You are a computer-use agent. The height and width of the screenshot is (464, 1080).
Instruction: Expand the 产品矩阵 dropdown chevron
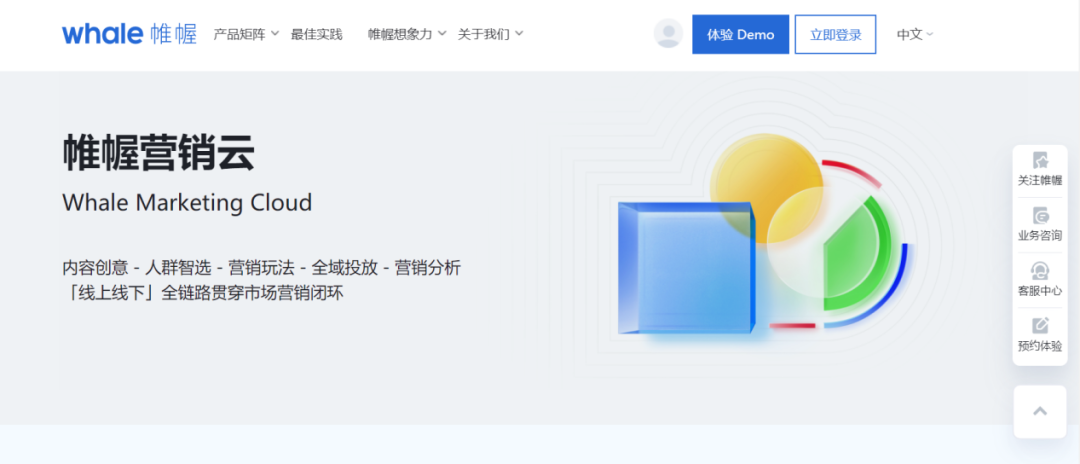pyautogui.click(x=274, y=34)
